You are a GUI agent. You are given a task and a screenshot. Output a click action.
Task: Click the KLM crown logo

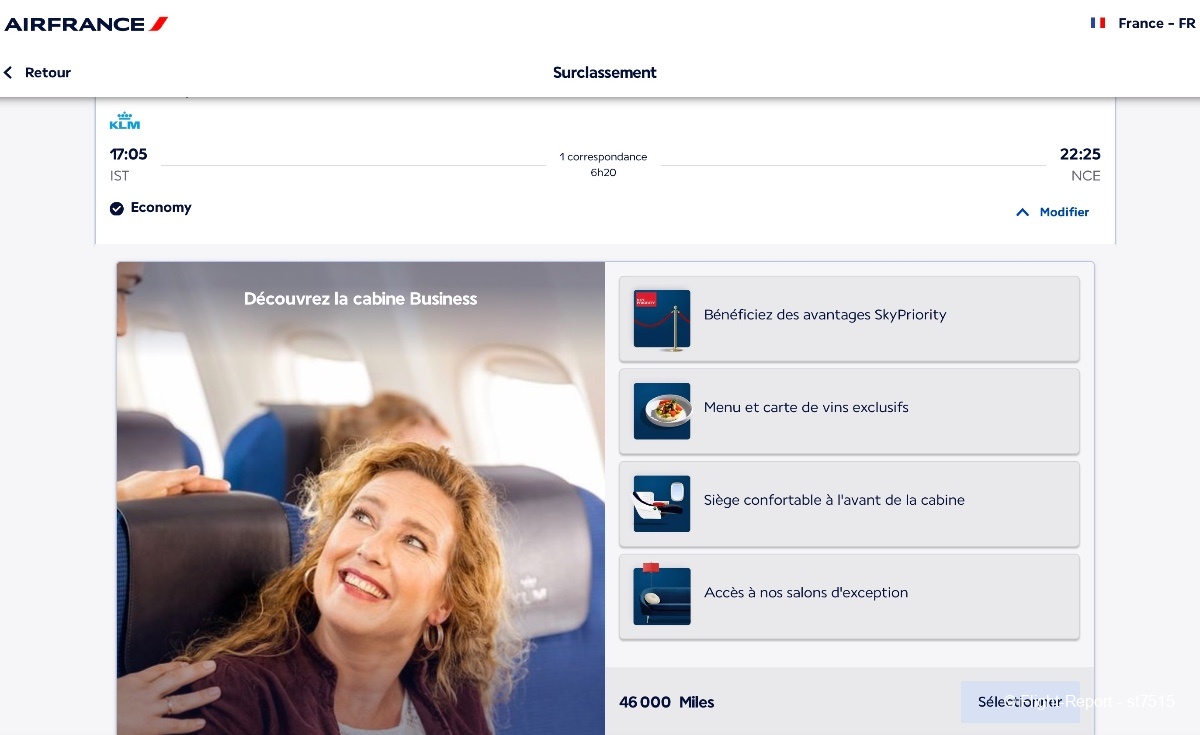tap(125, 121)
